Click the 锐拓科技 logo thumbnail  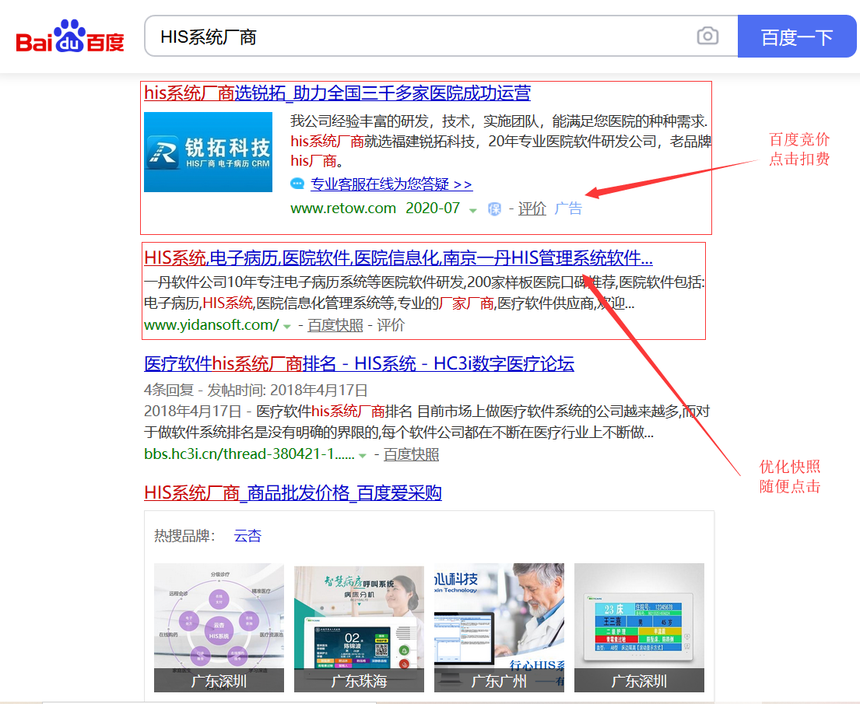pyautogui.click(x=208, y=152)
